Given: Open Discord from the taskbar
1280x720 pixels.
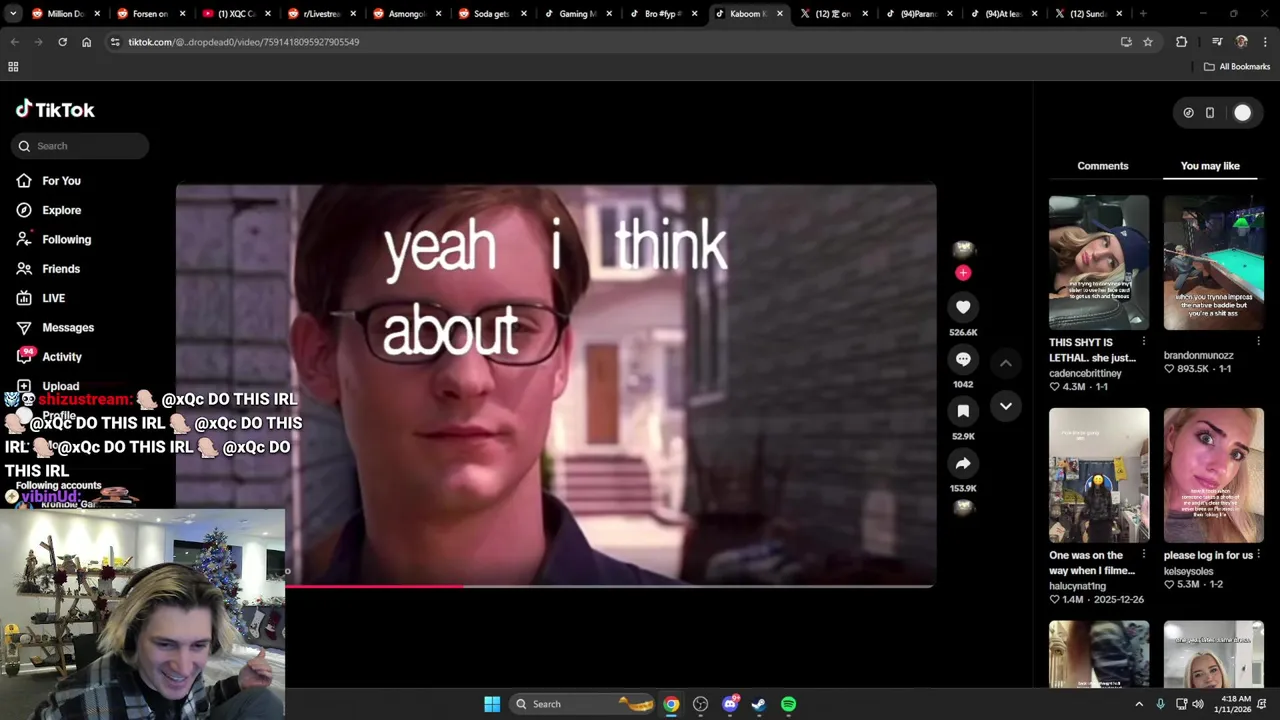Looking at the screenshot, I should (x=730, y=704).
